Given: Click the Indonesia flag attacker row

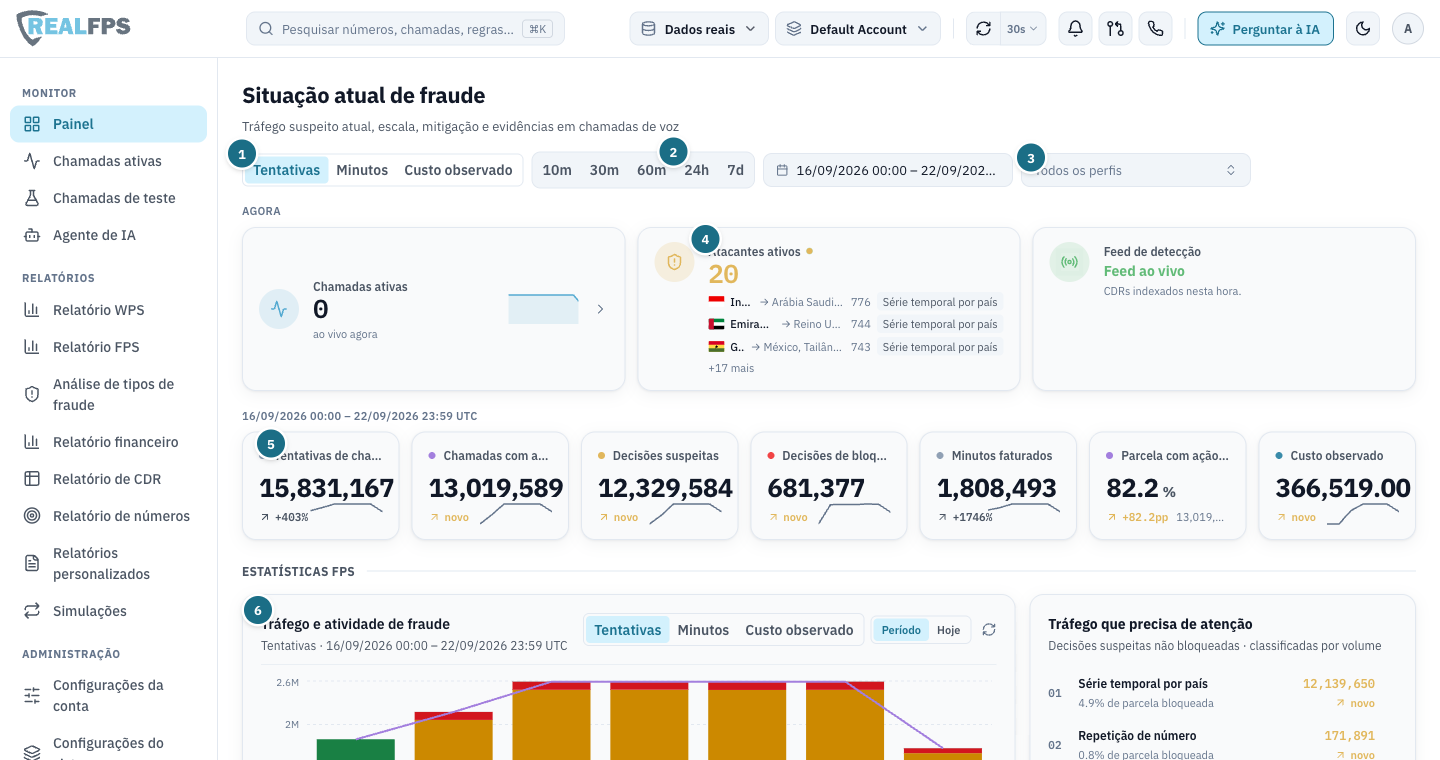Looking at the screenshot, I should (855, 301).
